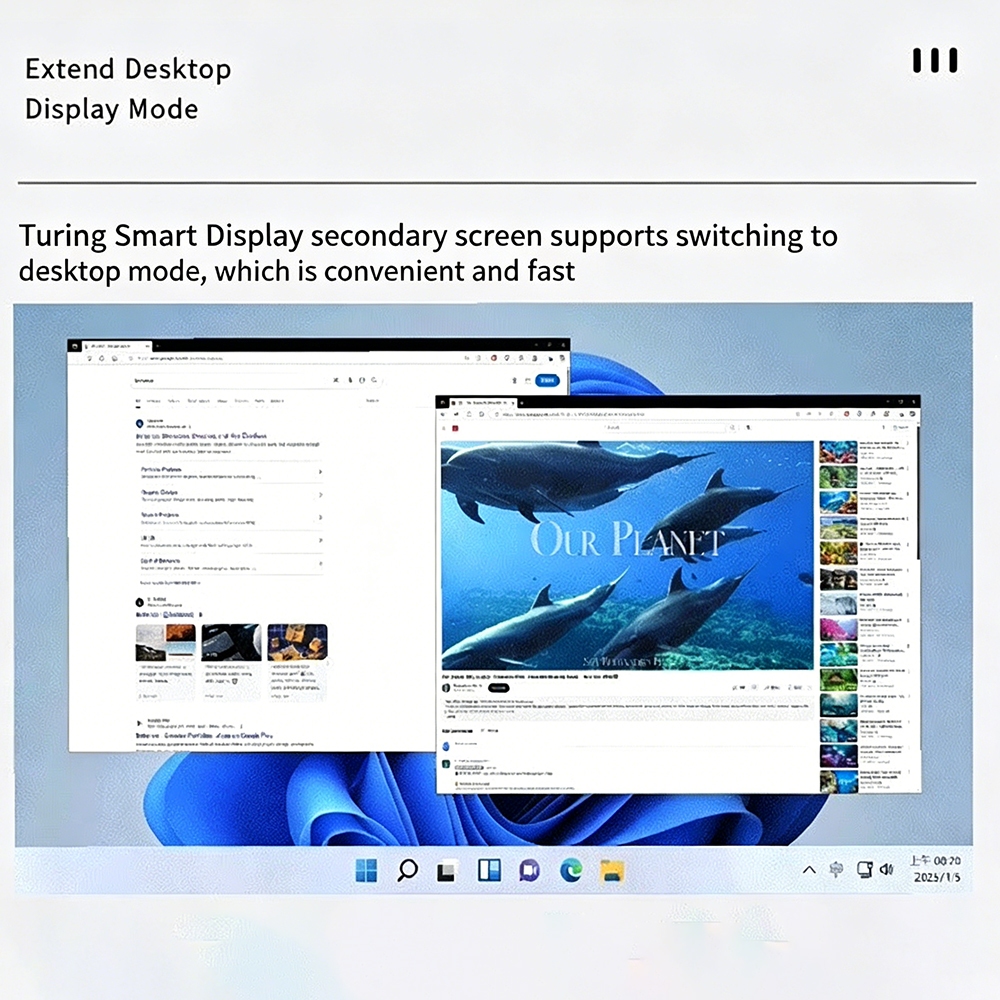The image size is (1000, 1000).
Task: Open the new tab plus in the YouTube window
Action: 522,403
